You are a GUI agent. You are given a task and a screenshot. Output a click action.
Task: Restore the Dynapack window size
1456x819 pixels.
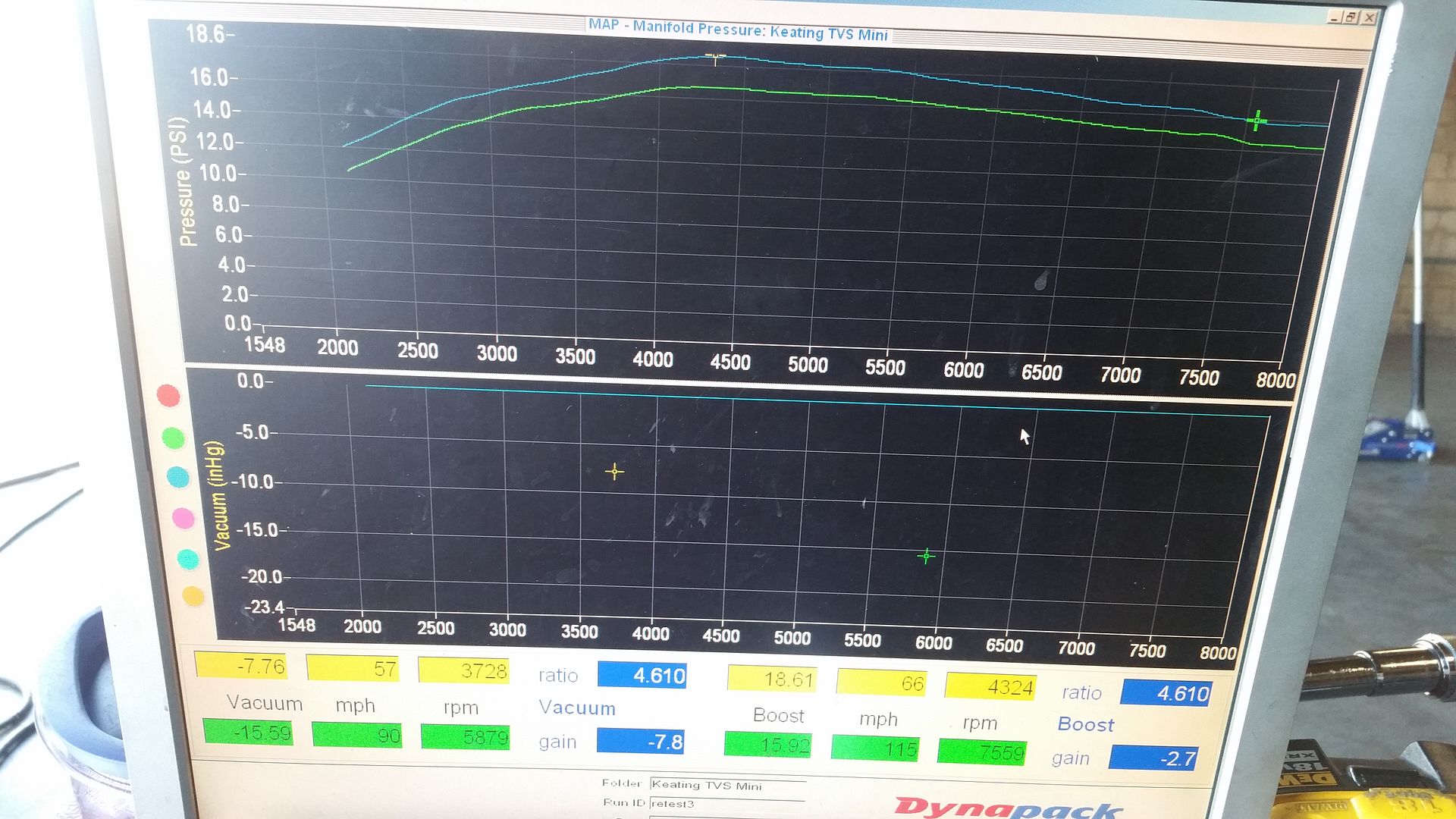[x=1351, y=17]
